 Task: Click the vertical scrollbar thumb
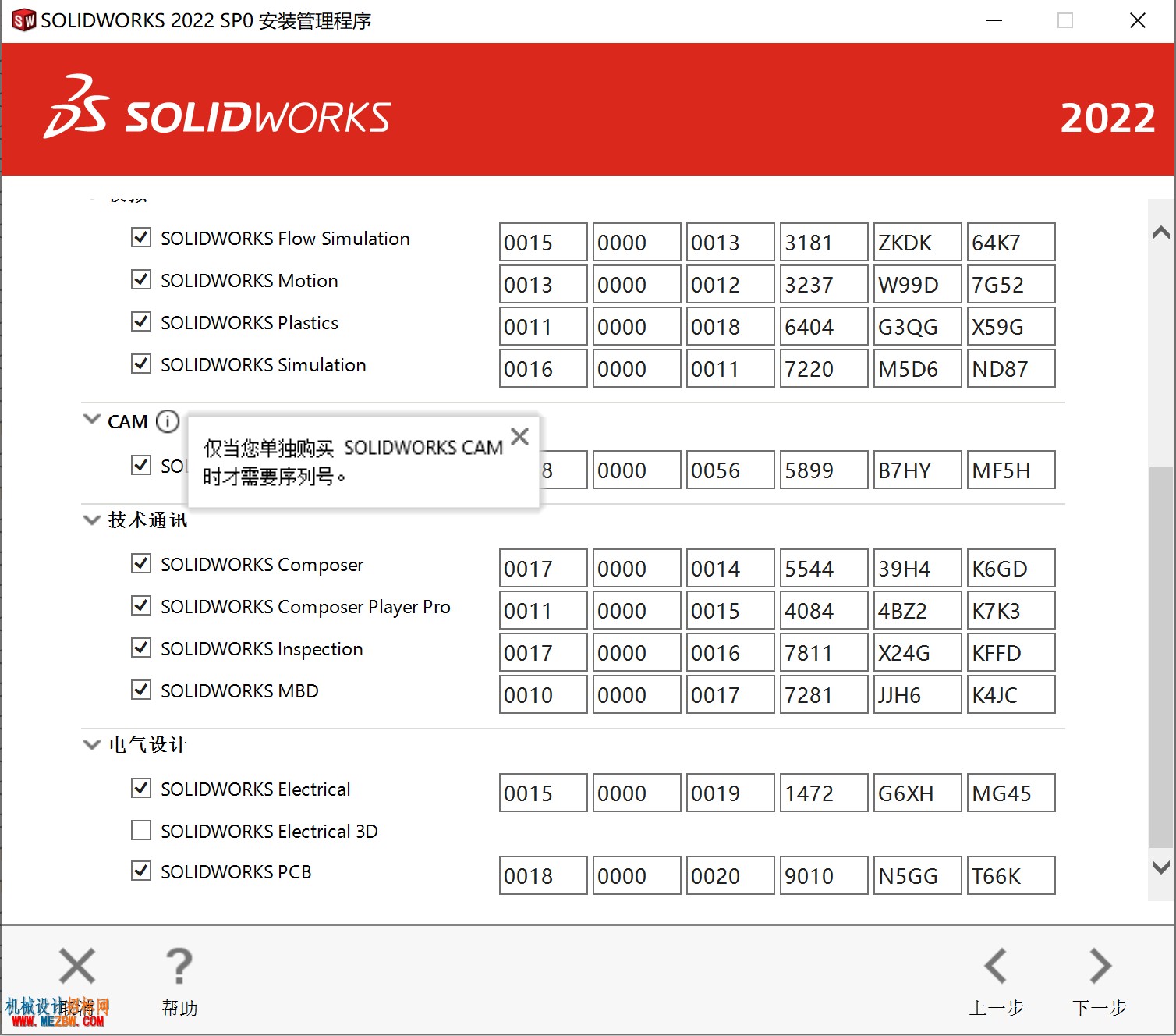(1161, 657)
